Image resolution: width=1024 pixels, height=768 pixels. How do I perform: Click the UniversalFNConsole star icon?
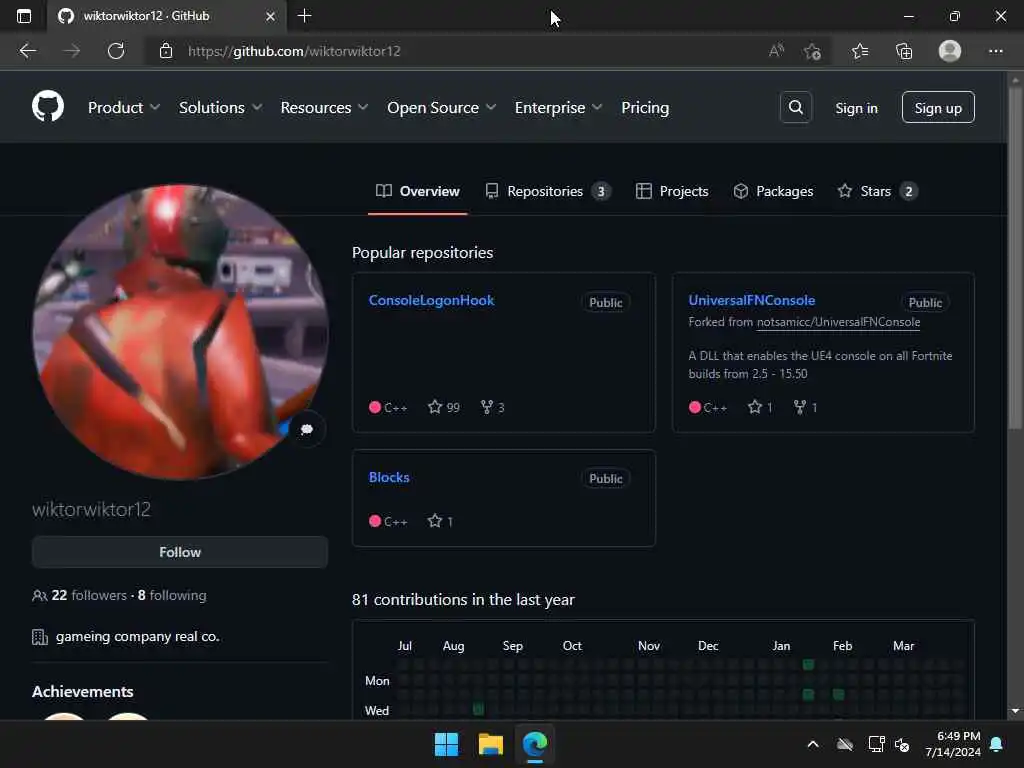755,407
